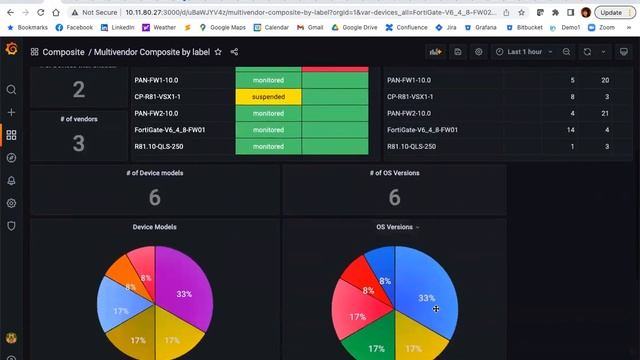Expand the OS Versions panel title menu
This screenshot has width=640, height=360.
pos(417,227)
